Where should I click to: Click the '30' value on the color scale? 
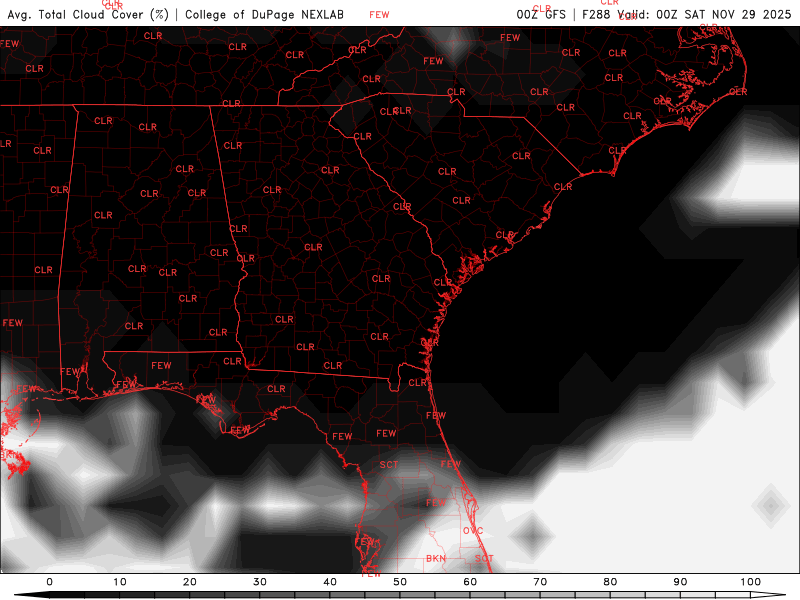pos(260,582)
